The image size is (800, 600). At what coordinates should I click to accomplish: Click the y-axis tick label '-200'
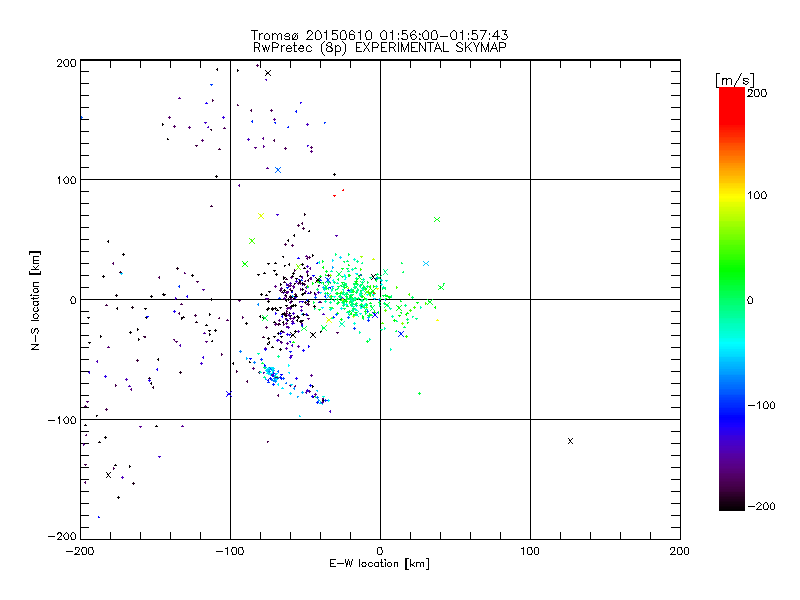62,536
